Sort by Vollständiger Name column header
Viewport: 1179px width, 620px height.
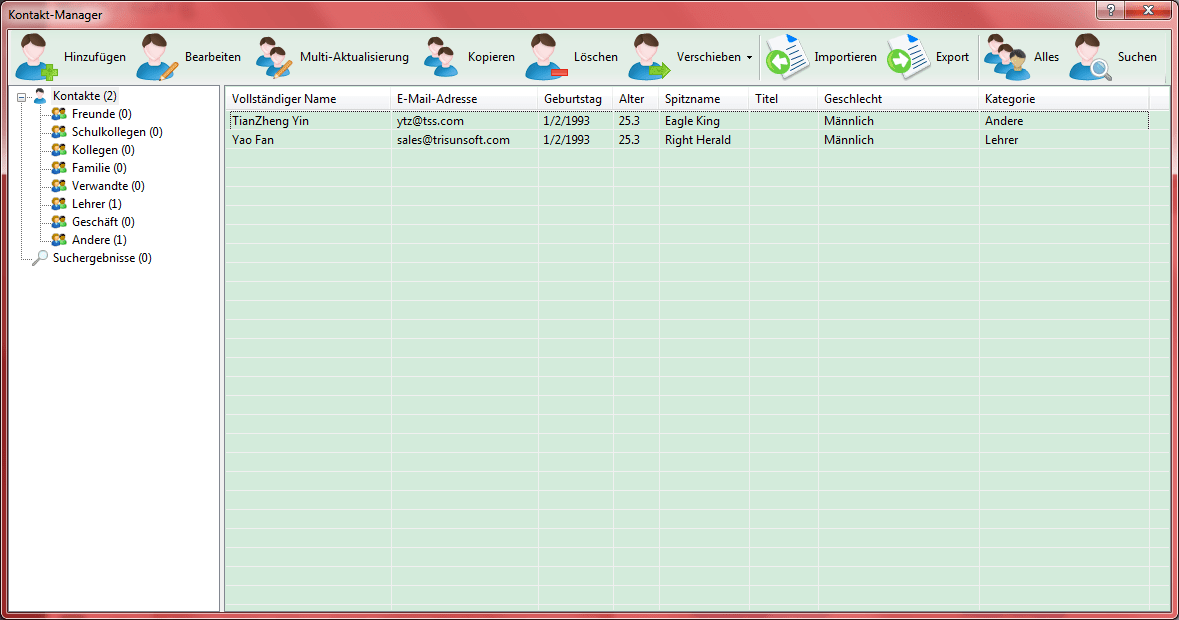tap(308, 99)
